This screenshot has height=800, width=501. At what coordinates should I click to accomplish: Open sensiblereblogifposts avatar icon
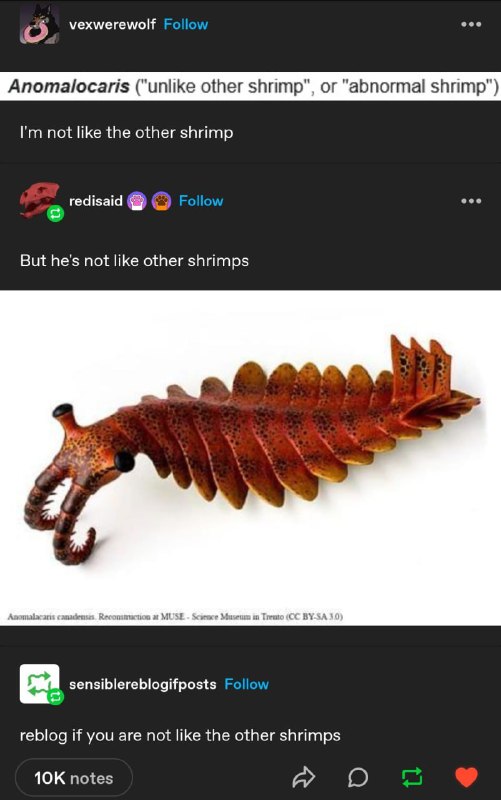coord(40,684)
